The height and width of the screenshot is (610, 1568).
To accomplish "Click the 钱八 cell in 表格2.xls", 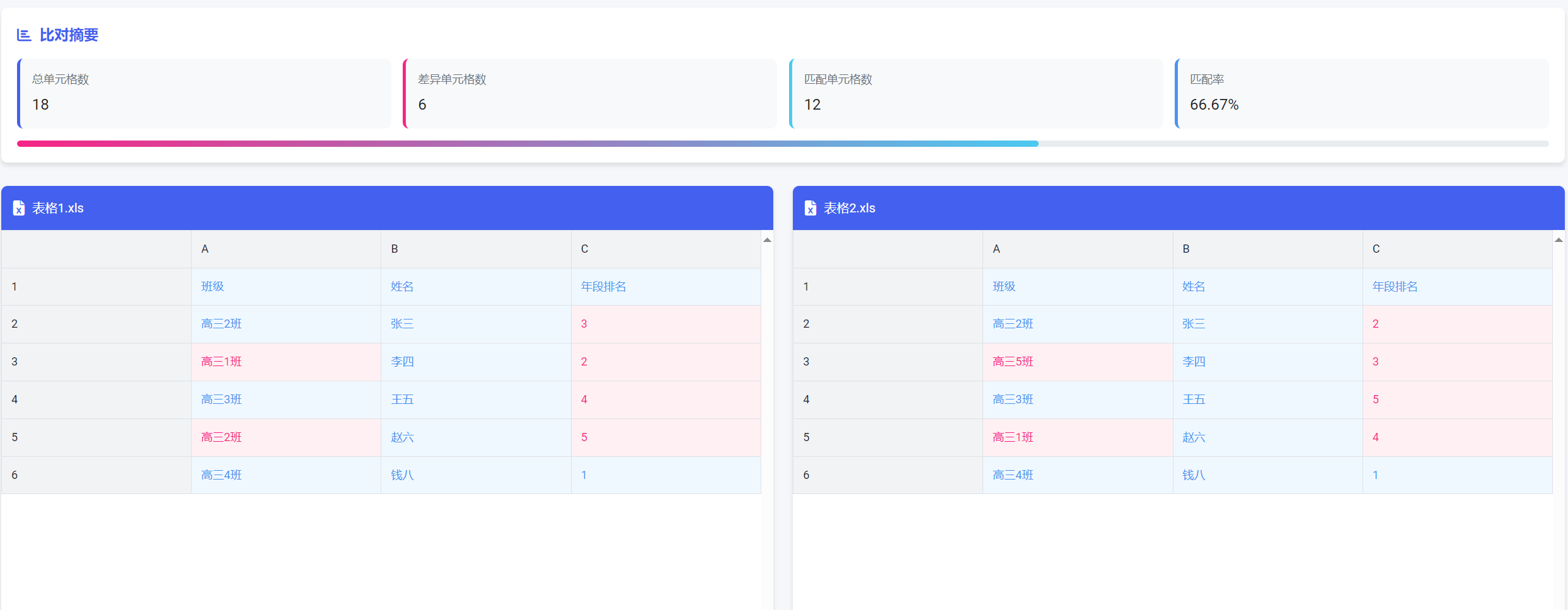I will [1194, 475].
